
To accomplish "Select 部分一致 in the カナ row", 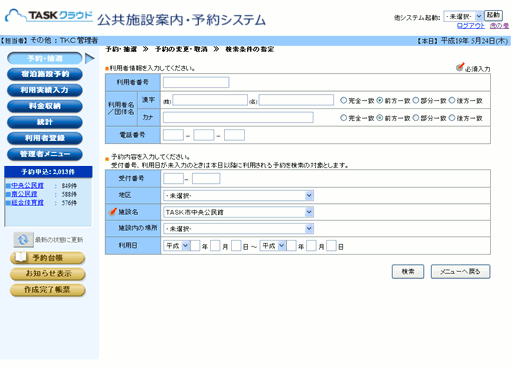I will pos(416,118).
